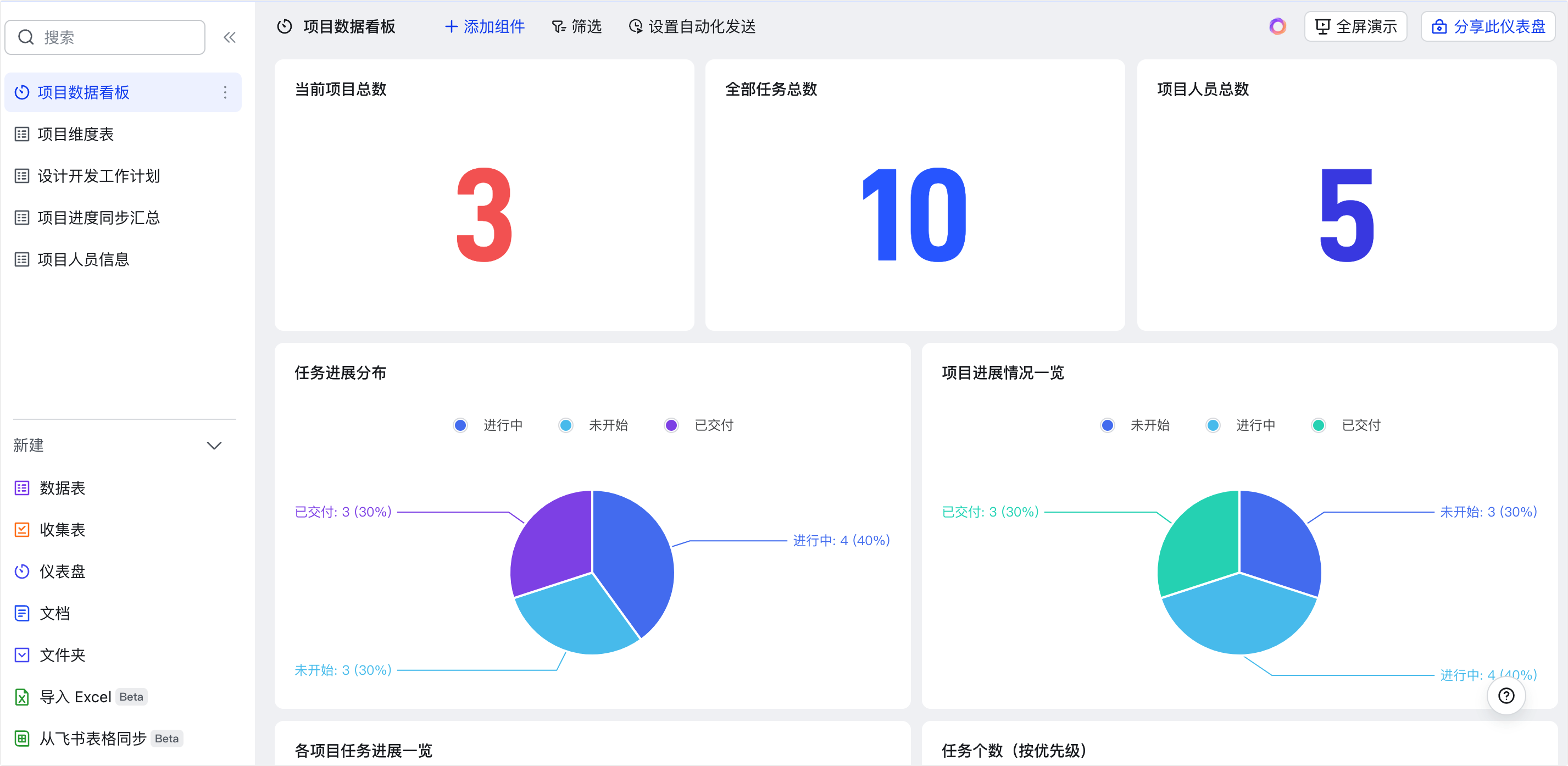Click the purple 数据表 icon under 新建
This screenshot has width=1568, height=766.
[x=22, y=488]
